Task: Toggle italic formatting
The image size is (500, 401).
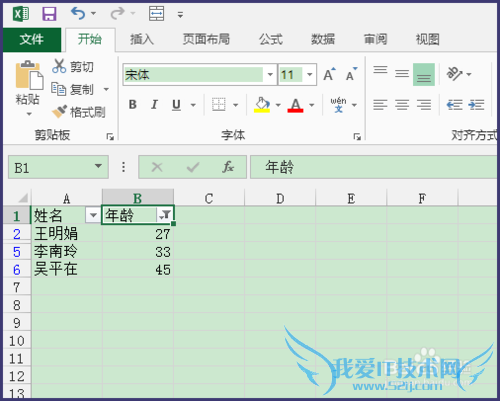Action: (154, 105)
